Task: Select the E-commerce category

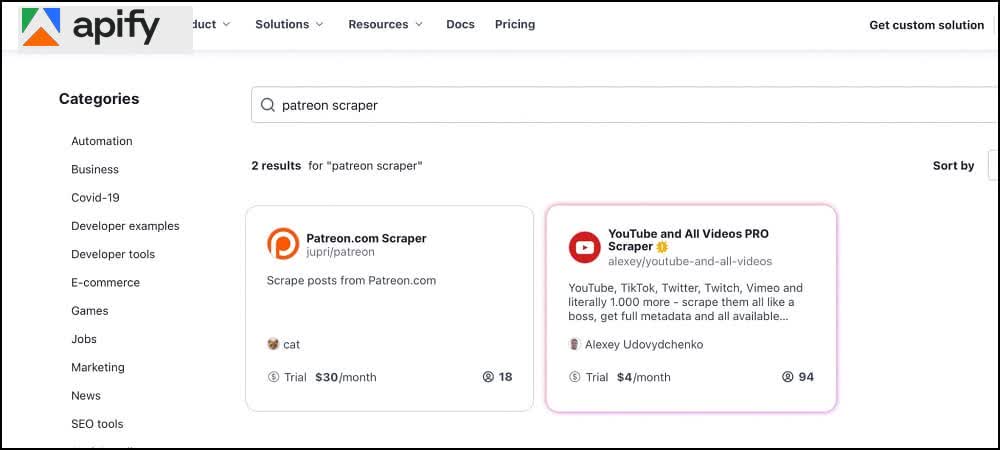Action: pyautogui.click(x=105, y=282)
